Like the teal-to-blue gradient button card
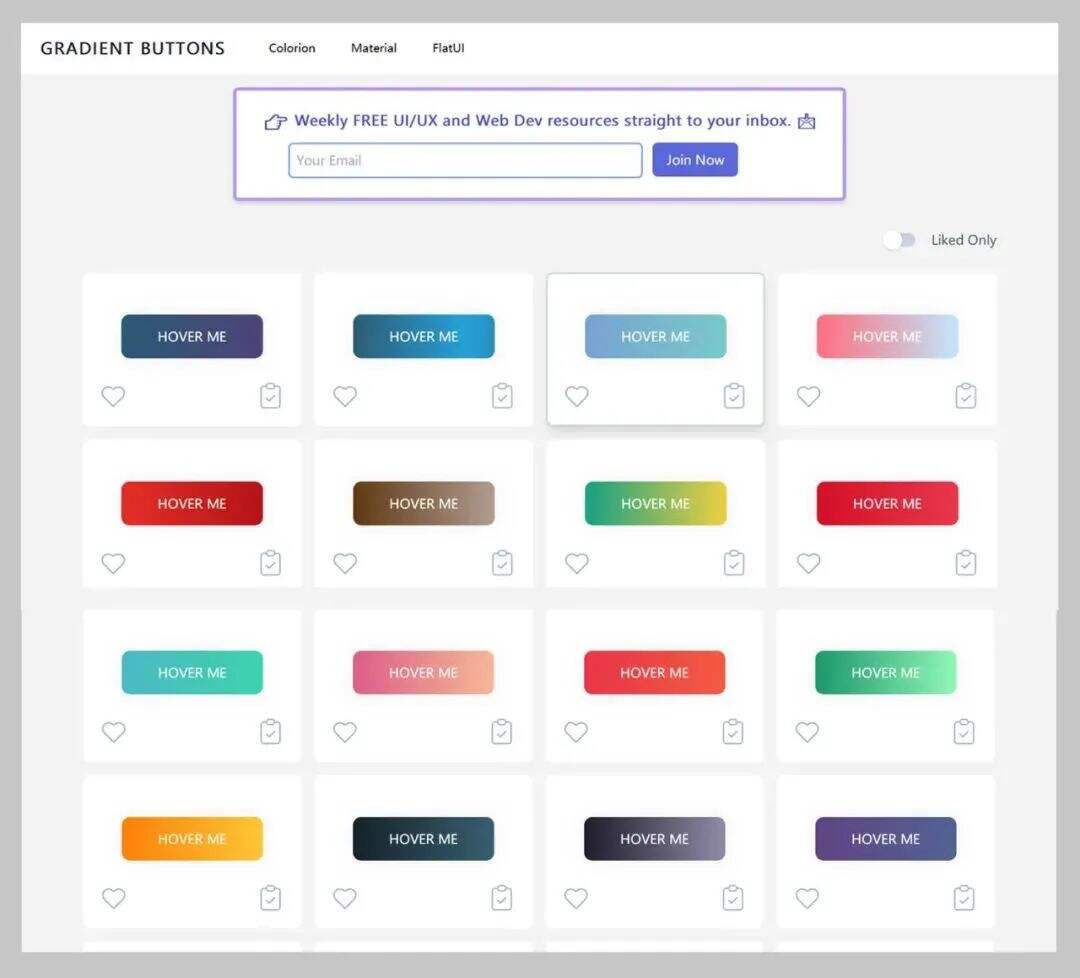The image size is (1080, 978). pyautogui.click(x=345, y=396)
